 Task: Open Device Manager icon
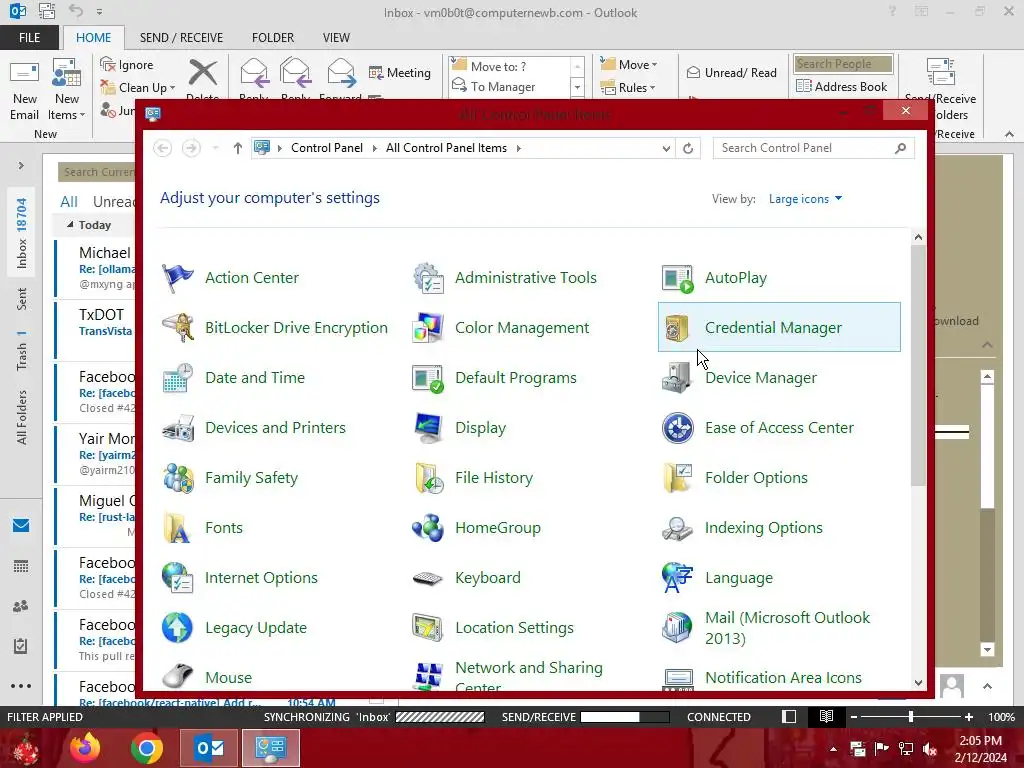coord(678,377)
